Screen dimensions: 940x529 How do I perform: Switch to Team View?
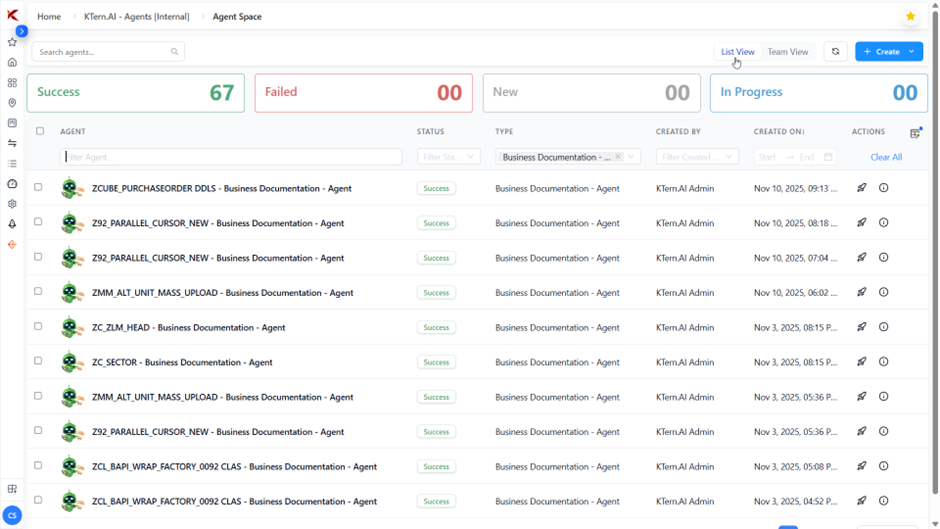(x=787, y=52)
